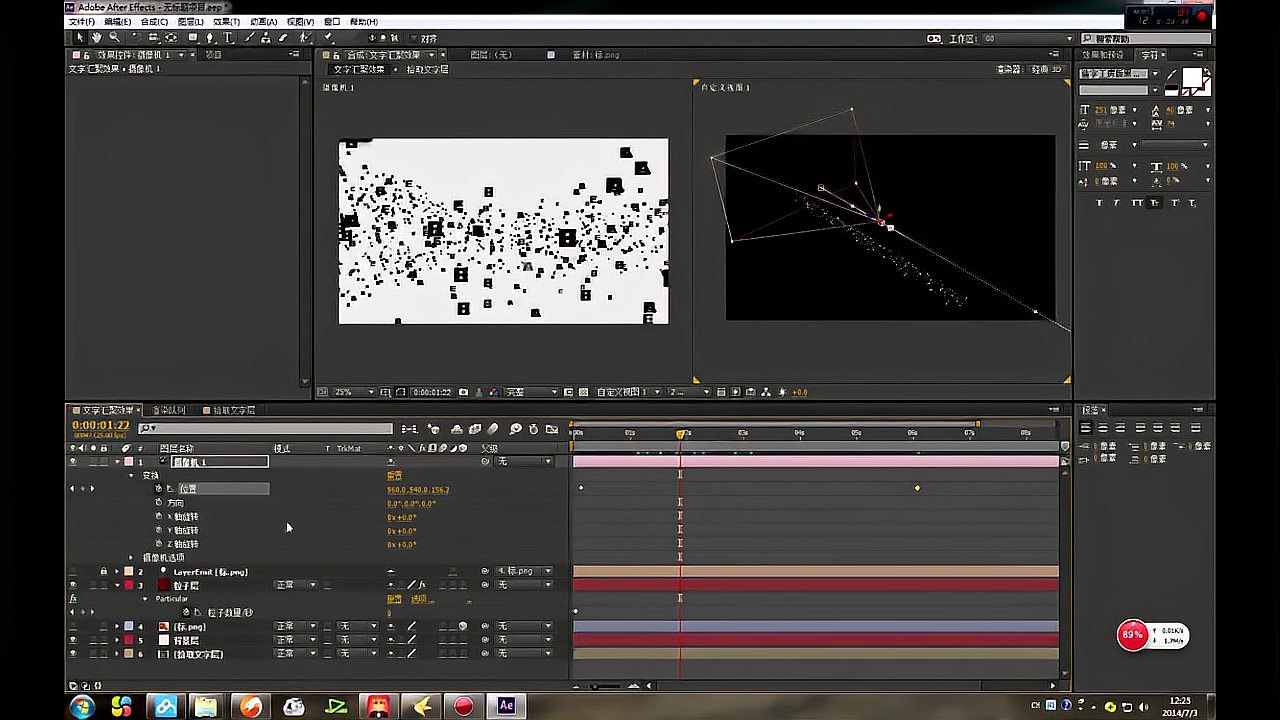Click the 位置 value 960.0,540.0,156.2
1280x720 pixels.
[x=418, y=490]
